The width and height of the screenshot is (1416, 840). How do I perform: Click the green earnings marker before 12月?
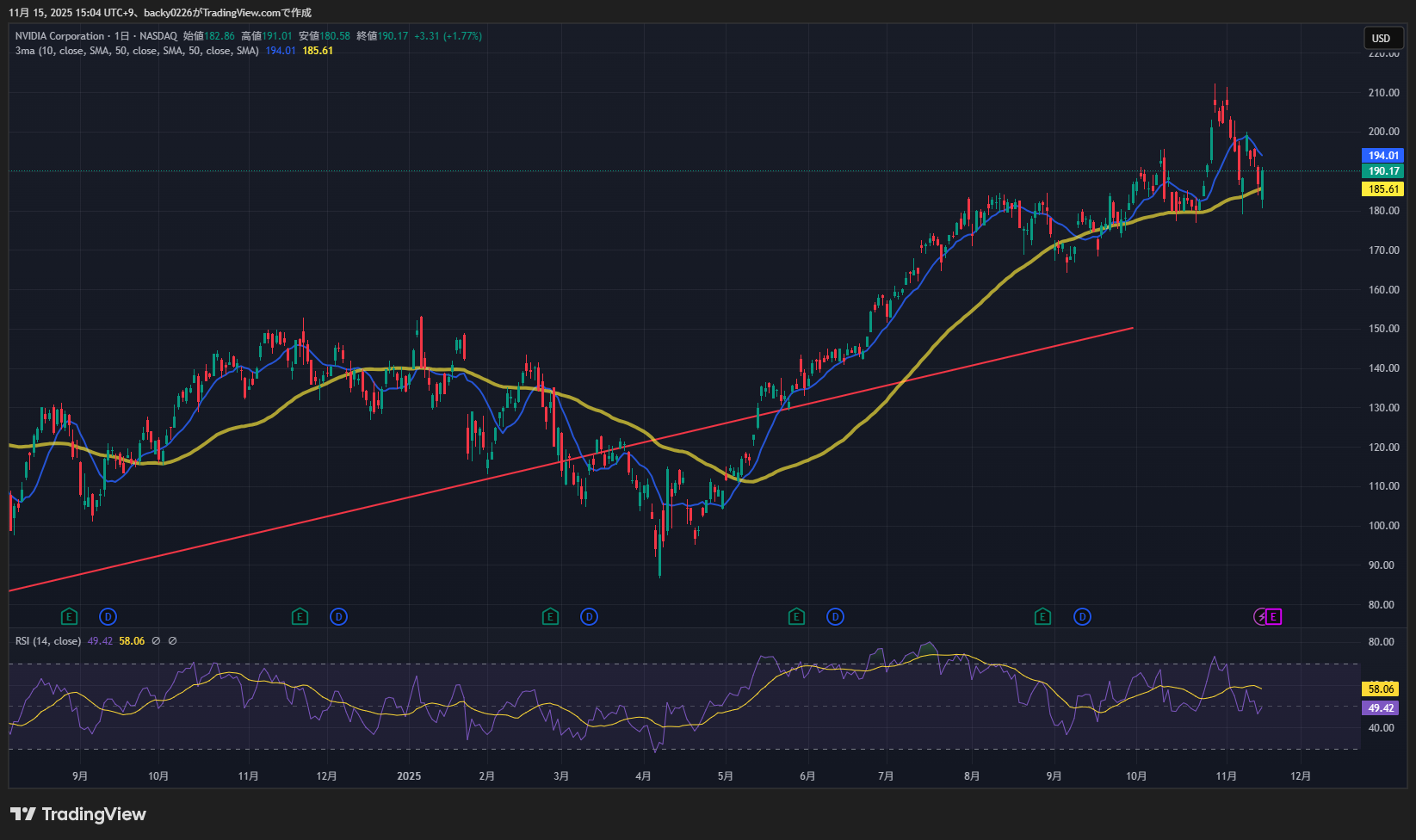300,616
